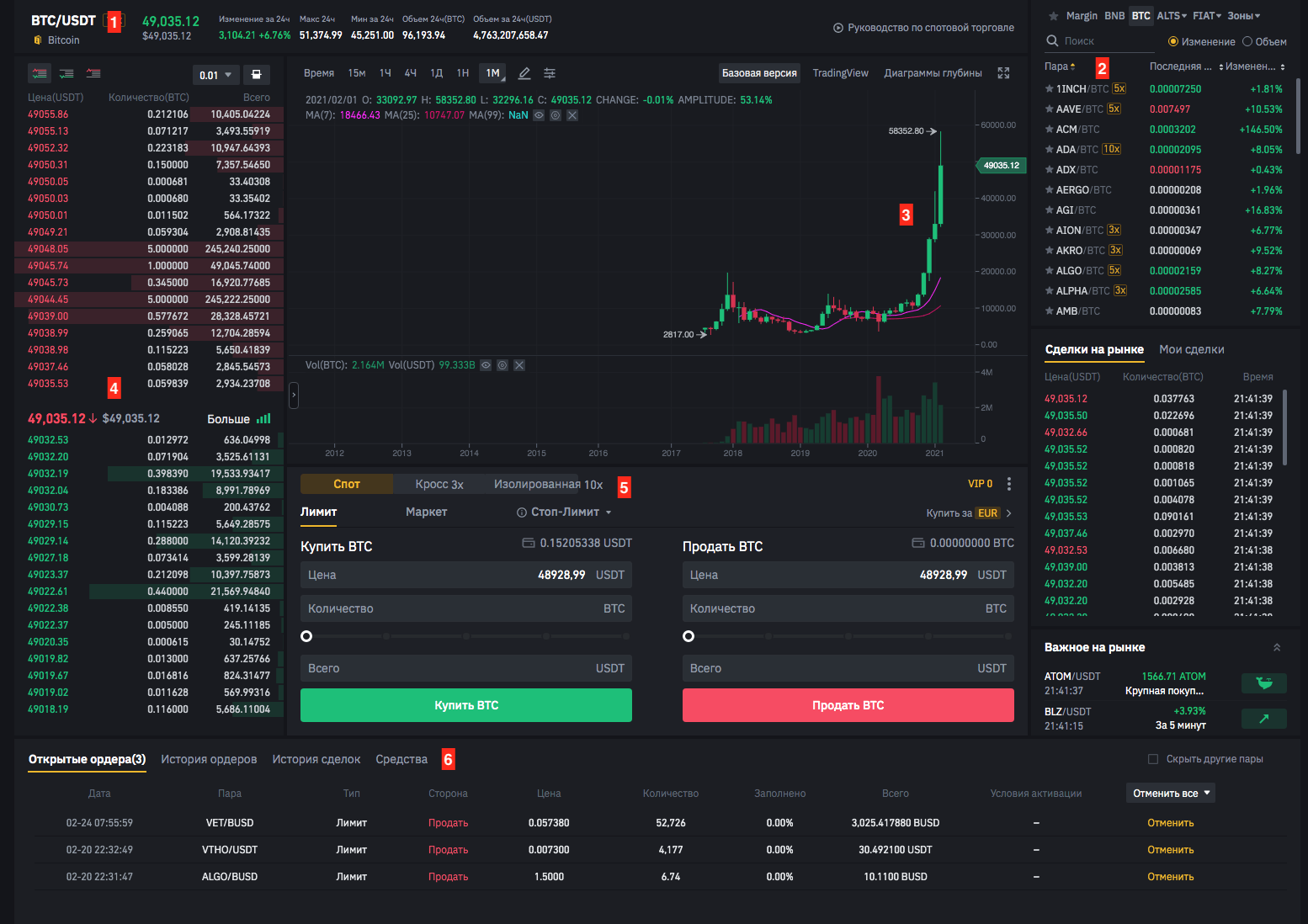Open favorites star tab in market list
This screenshot has height=924, width=1308.
click(1053, 16)
